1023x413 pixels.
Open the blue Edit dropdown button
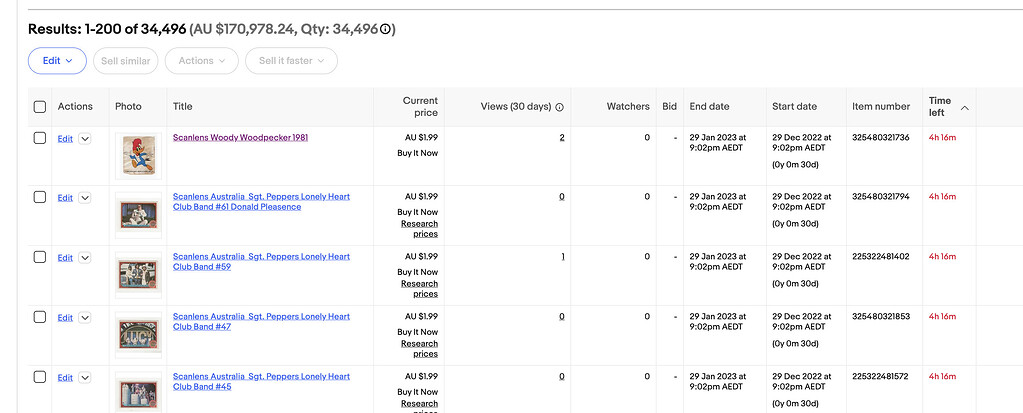(x=57, y=61)
